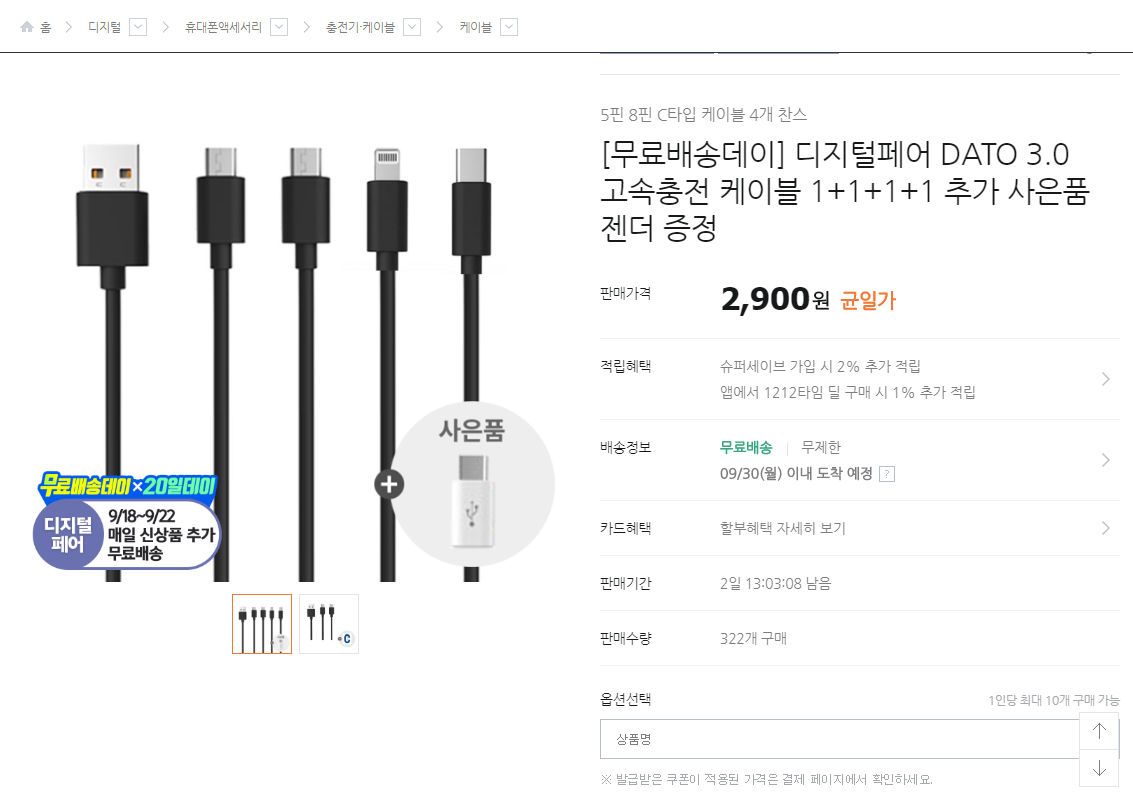Open 카드혜택 details with right chevron
The height and width of the screenshot is (801, 1133).
(x=1105, y=528)
